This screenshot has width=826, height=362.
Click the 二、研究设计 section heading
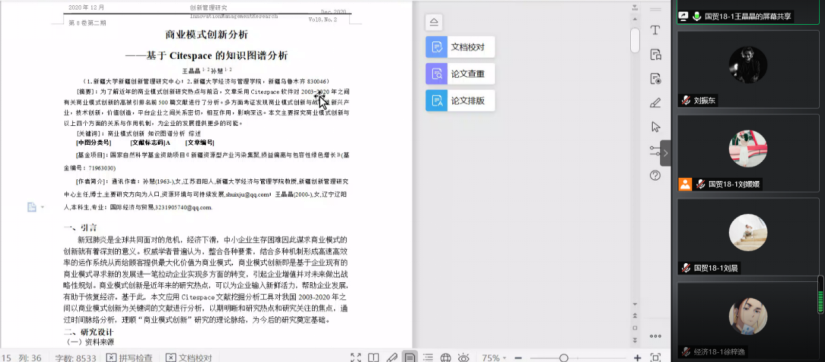(88, 332)
